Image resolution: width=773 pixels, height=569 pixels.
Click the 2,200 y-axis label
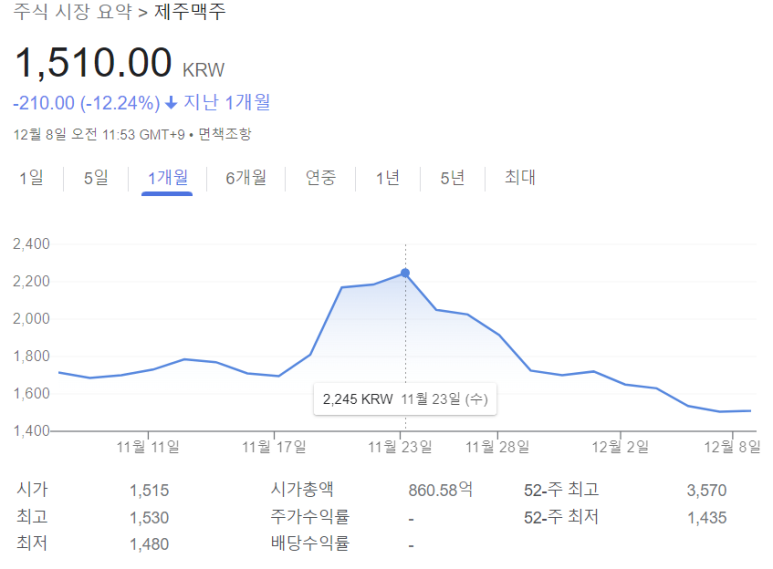31,282
